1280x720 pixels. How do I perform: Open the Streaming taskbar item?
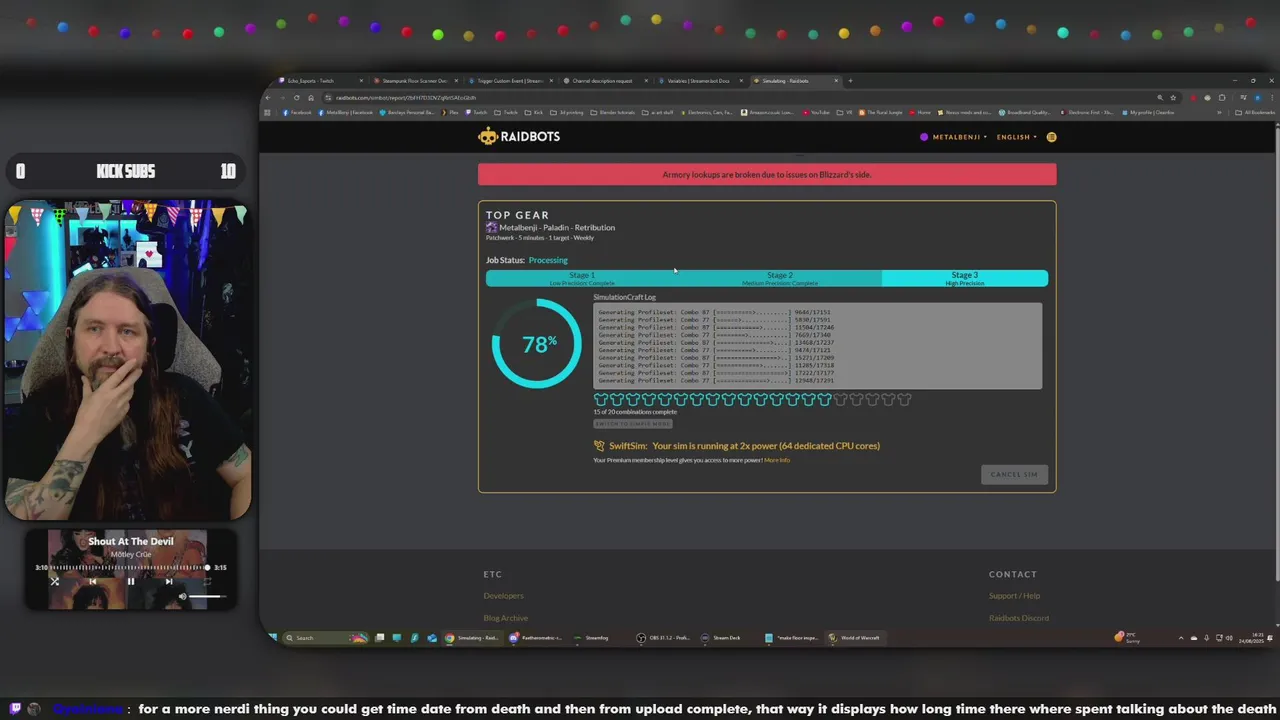coord(592,637)
